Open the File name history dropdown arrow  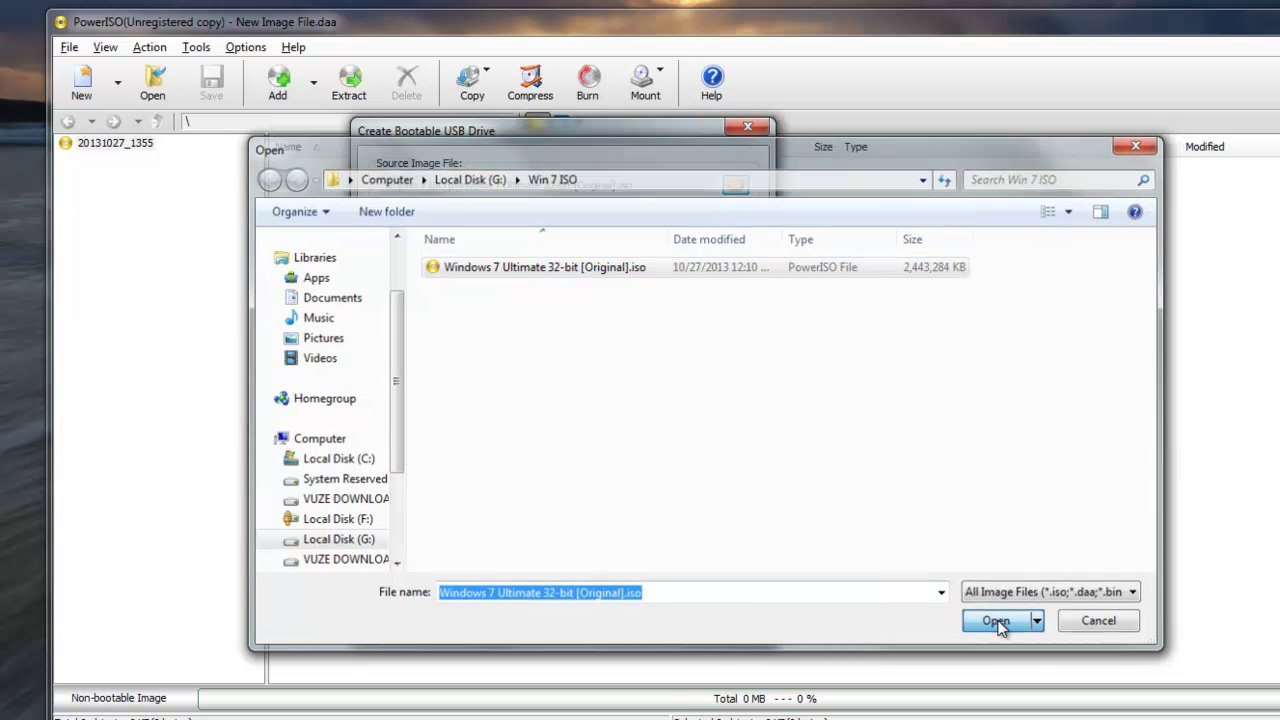coord(941,592)
